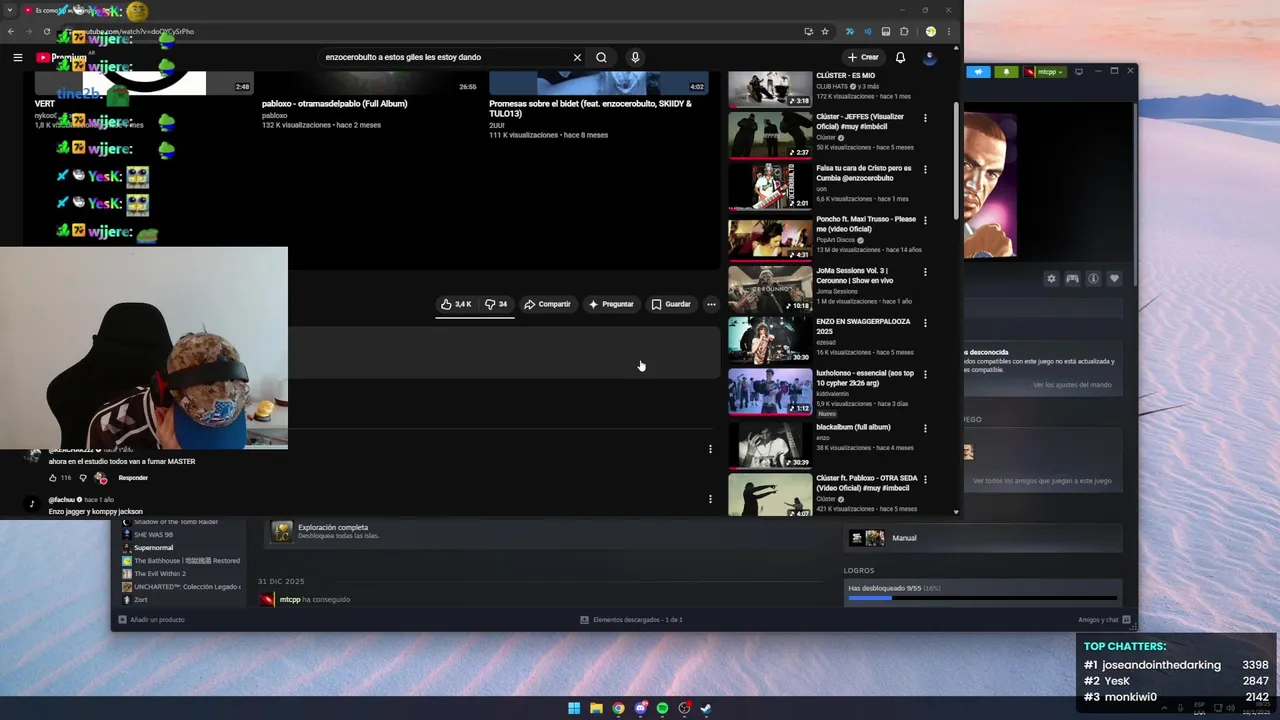
Task: Click Añadir un producto in Steam
Action: click(x=151, y=620)
